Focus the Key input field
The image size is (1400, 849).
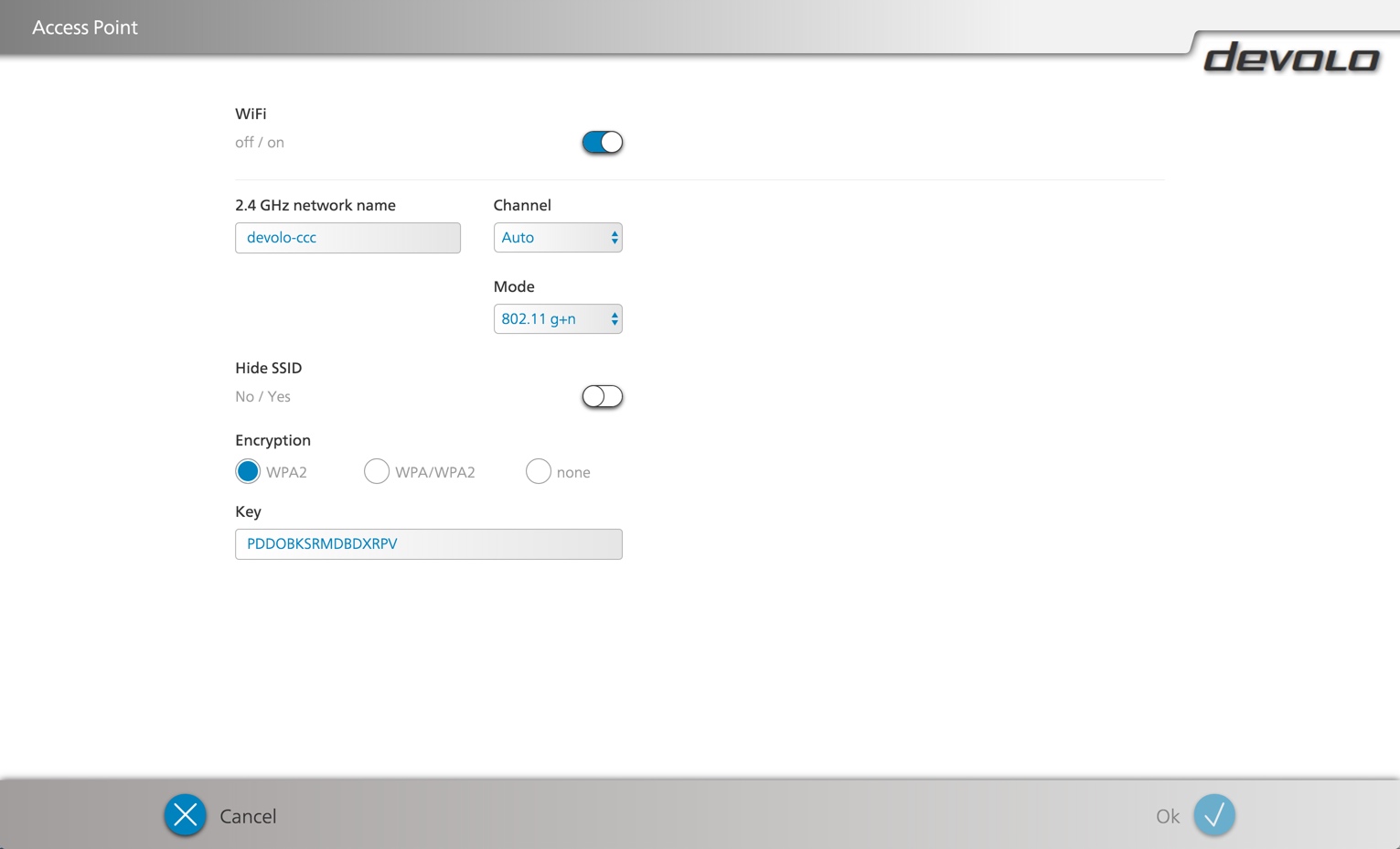(x=428, y=544)
